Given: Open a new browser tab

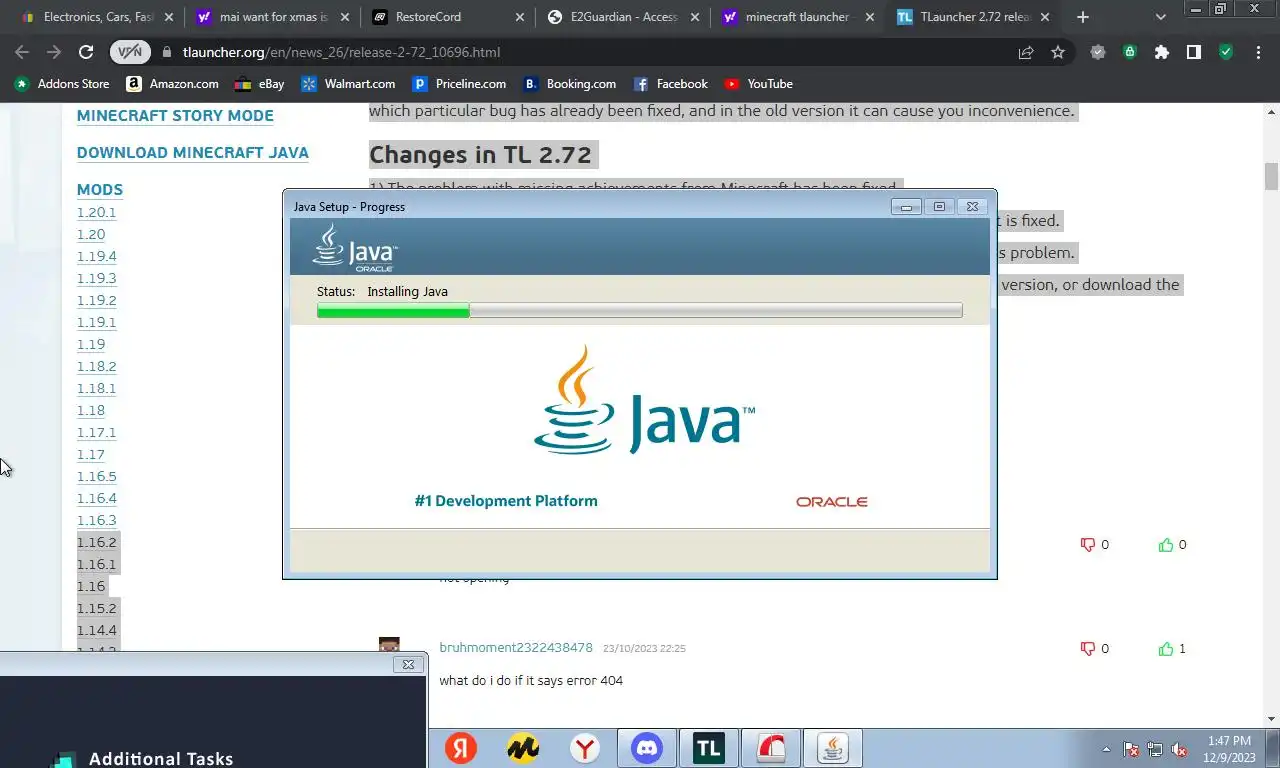Looking at the screenshot, I should click(x=1083, y=17).
